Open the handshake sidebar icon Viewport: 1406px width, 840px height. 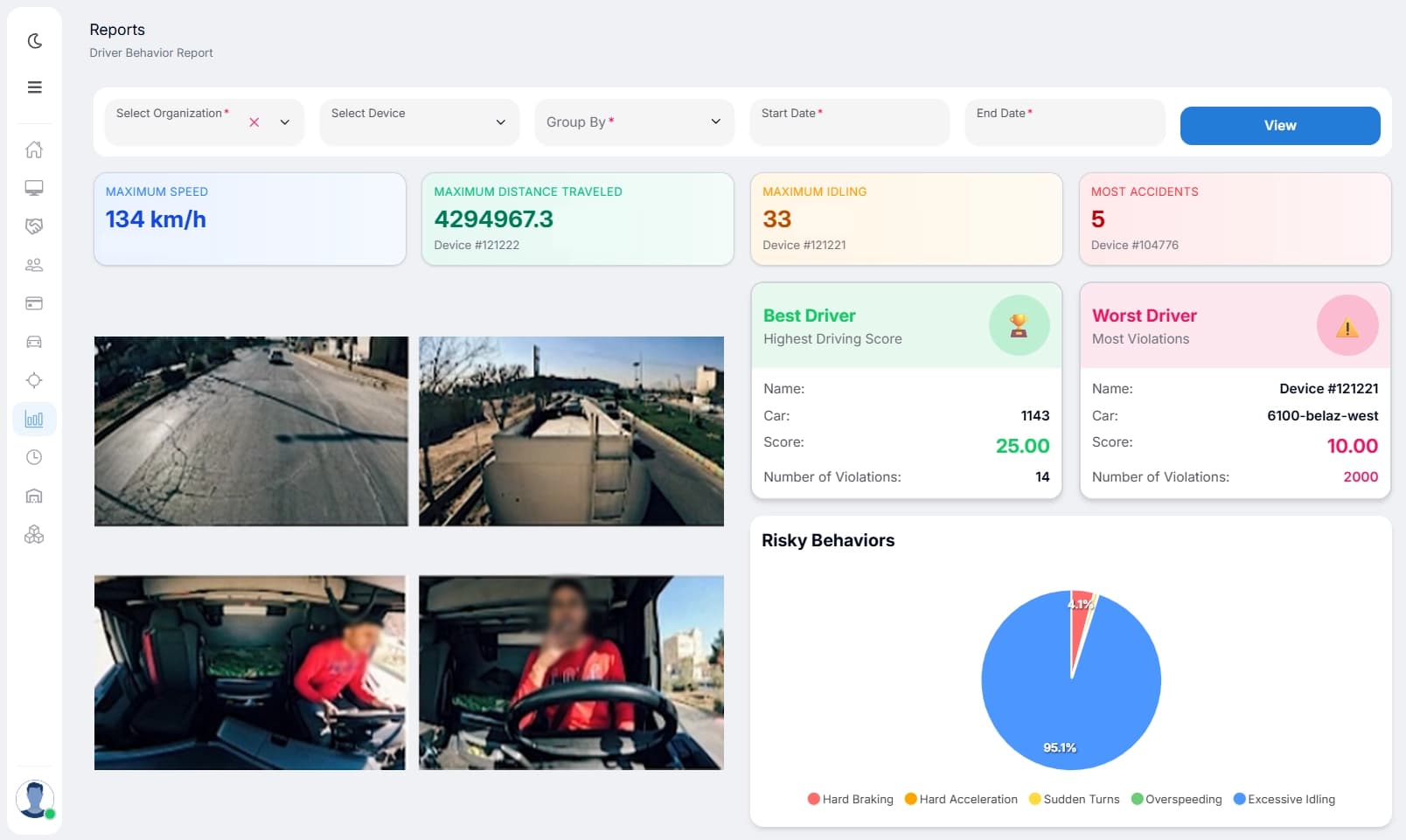pyautogui.click(x=34, y=226)
